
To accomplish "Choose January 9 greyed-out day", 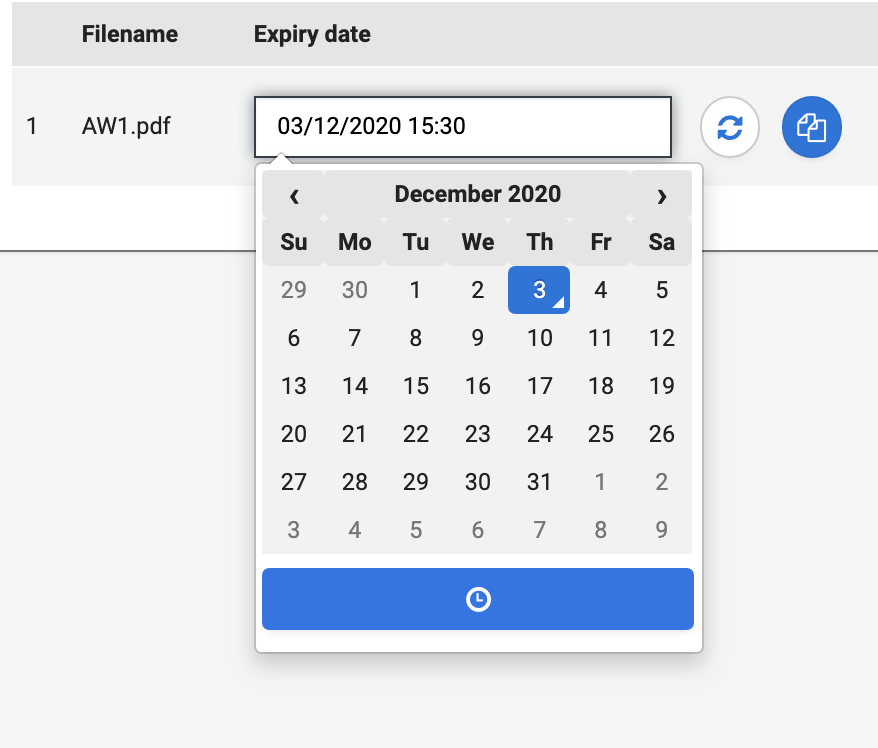I will point(661,530).
